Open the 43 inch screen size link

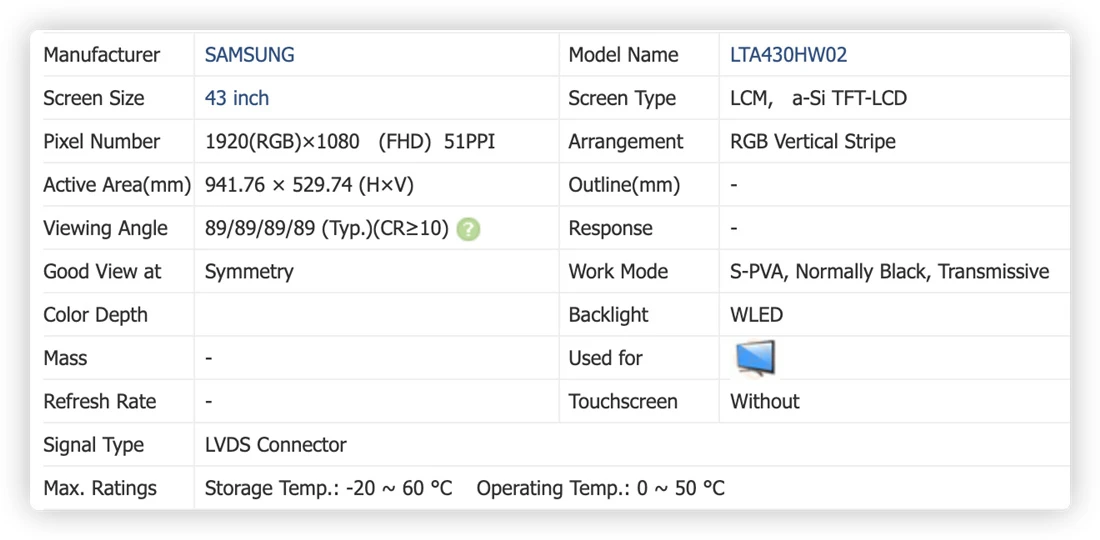pos(237,98)
